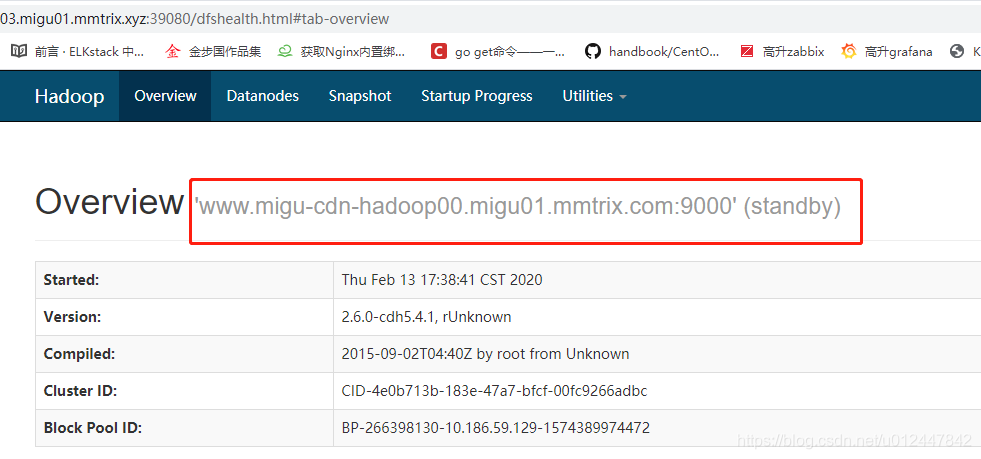The width and height of the screenshot is (981, 459).
Task: Click the ELKstack bookmark book icon
Action: point(19,51)
